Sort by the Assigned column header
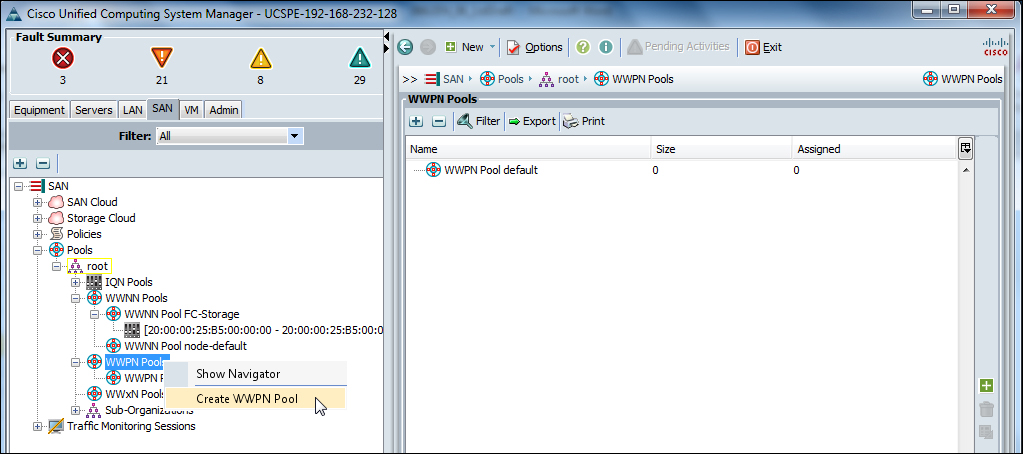 pyautogui.click(x=874, y=149)
